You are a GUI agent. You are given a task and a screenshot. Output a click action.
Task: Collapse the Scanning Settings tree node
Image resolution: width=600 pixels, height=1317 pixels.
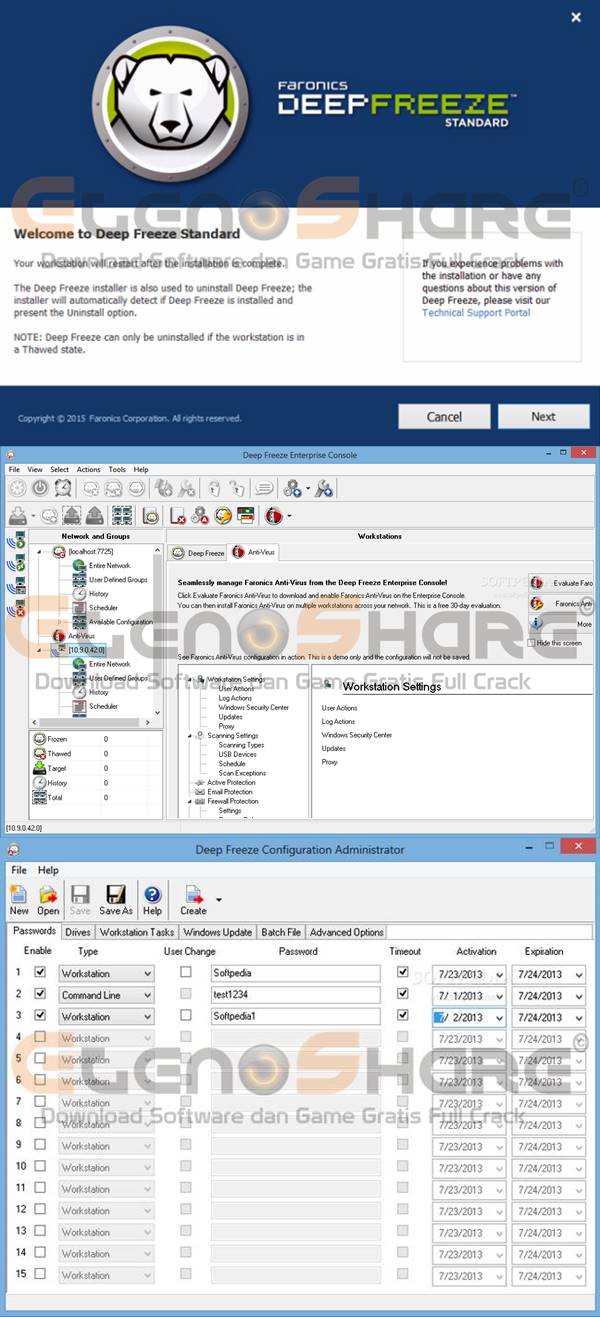pos(188,736)
